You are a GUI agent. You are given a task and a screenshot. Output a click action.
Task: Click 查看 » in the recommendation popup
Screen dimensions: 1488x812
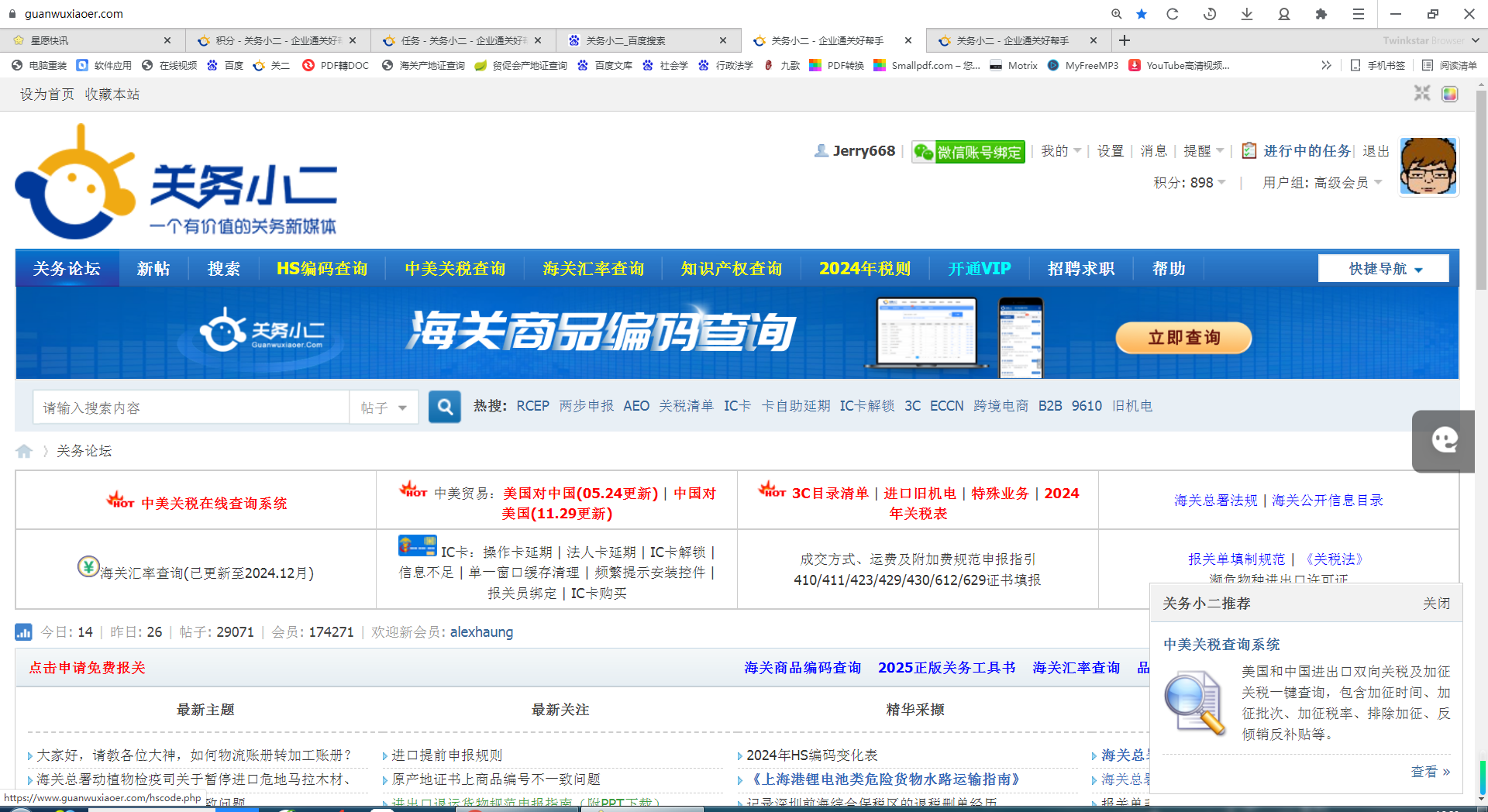tap(1431, 772)
